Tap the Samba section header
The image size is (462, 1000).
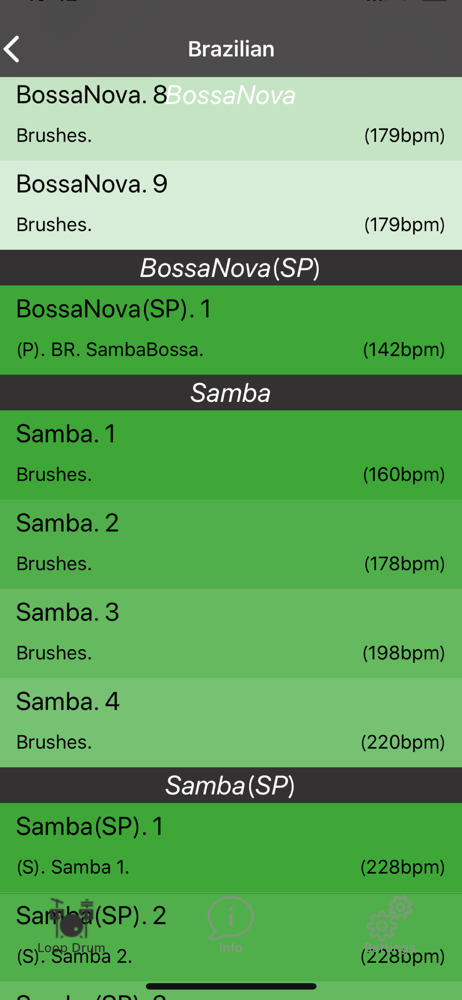point(231,393)
